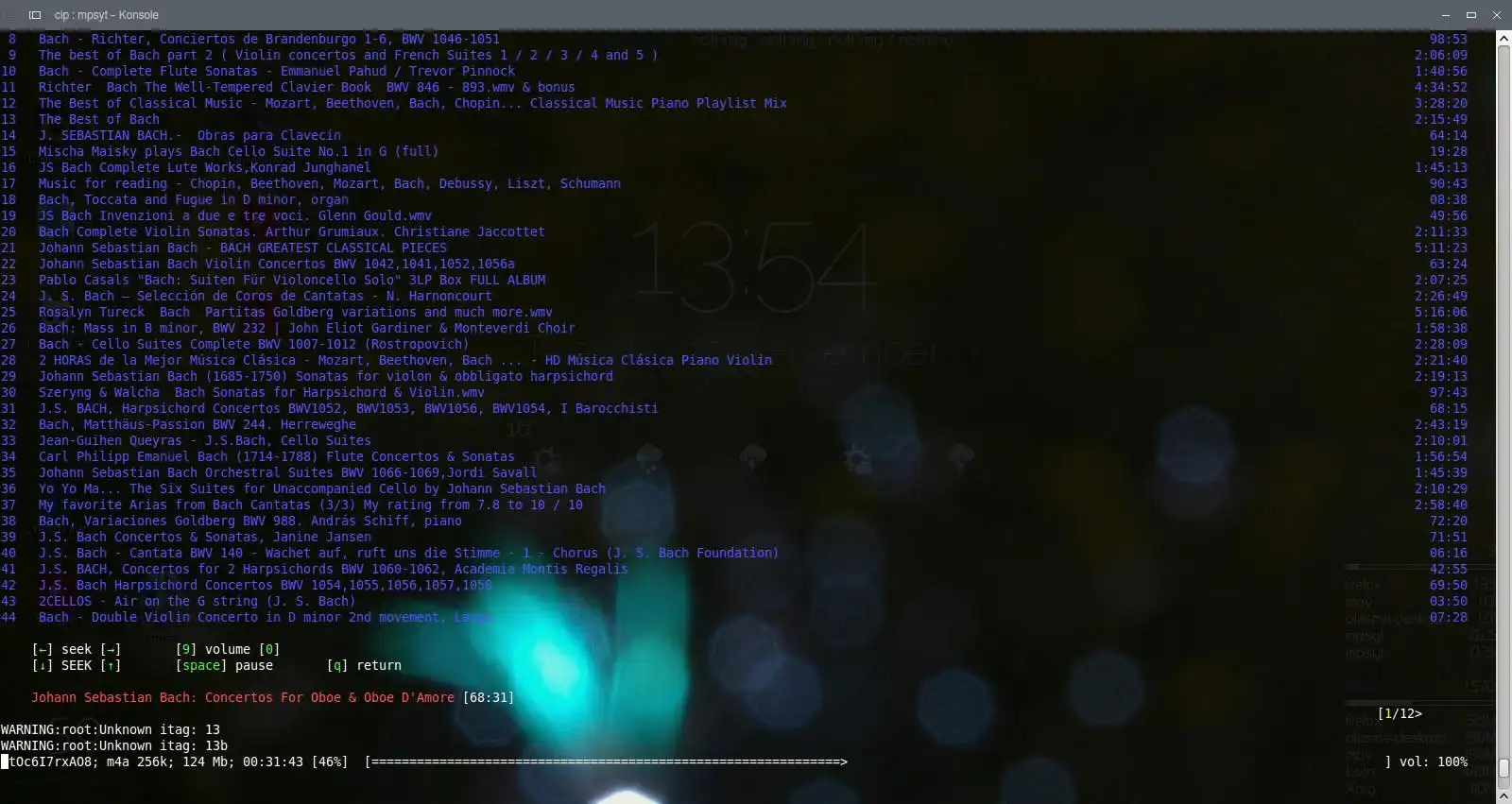Click the '[9] volume [0]' key hint
Viewport: 1512px width, 804px height.
(x=228, y=649)
